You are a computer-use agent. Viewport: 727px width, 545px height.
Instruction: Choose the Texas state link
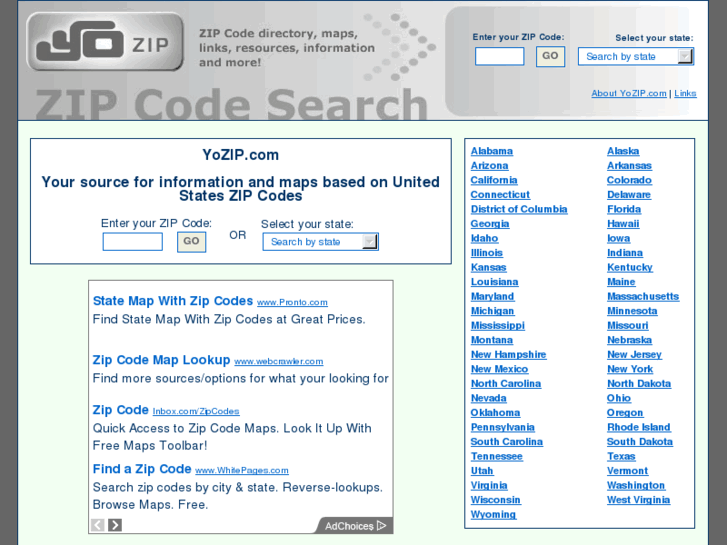(x=621, y=456)
